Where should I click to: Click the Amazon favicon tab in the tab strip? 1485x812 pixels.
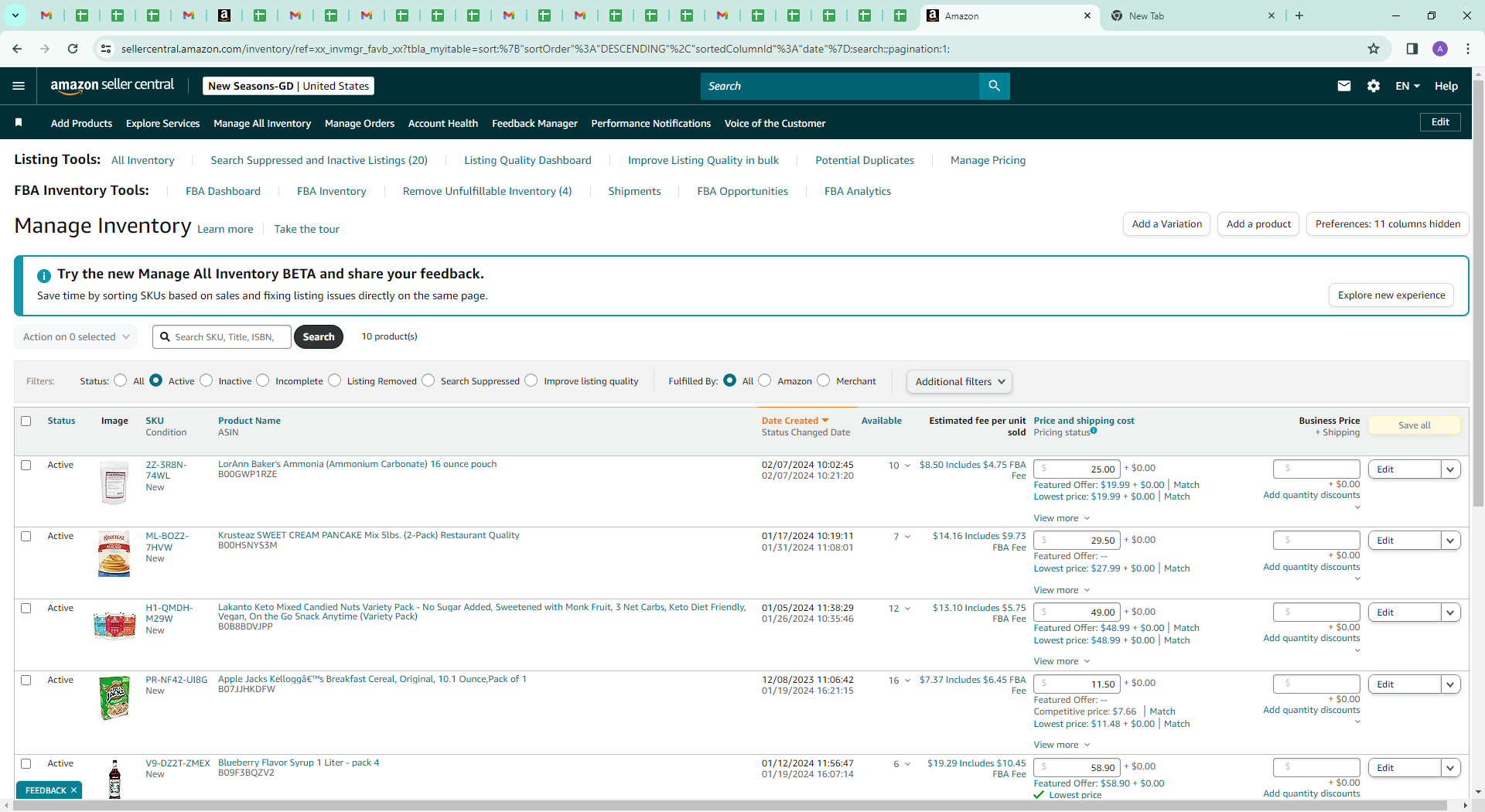pyautogui.click(x=224, y=15)
